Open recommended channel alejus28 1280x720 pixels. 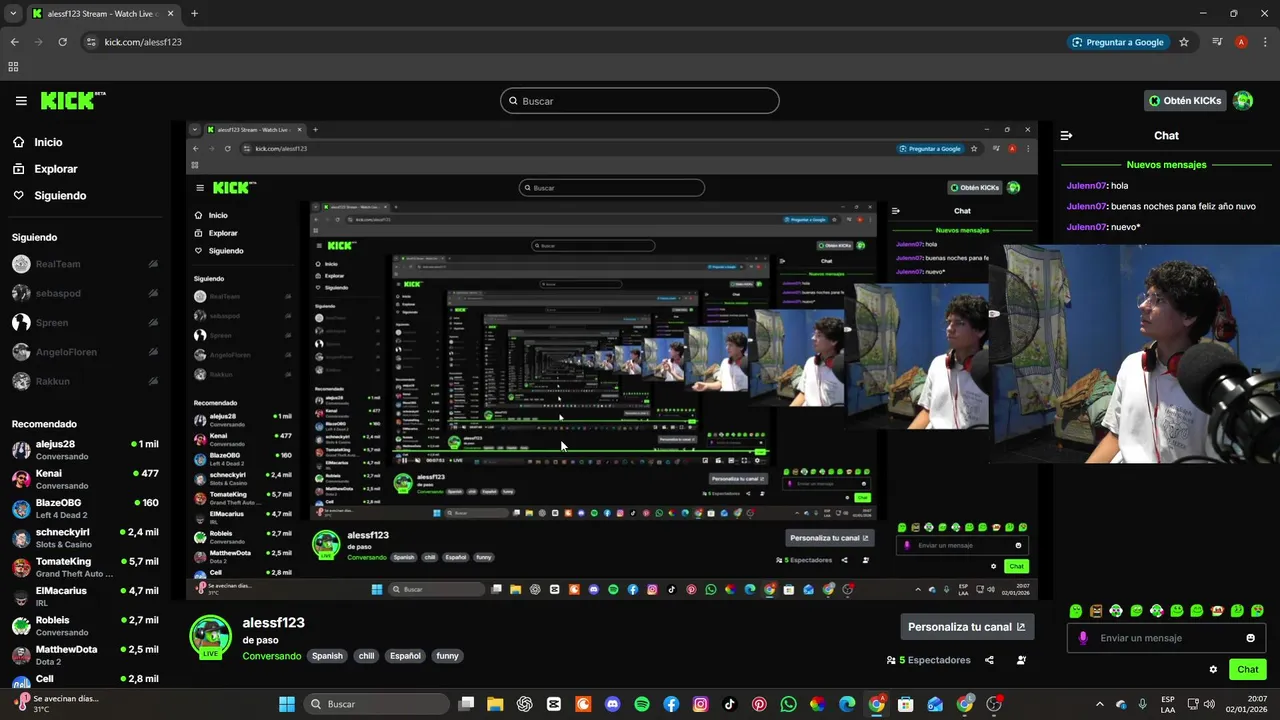pos(85,450)
